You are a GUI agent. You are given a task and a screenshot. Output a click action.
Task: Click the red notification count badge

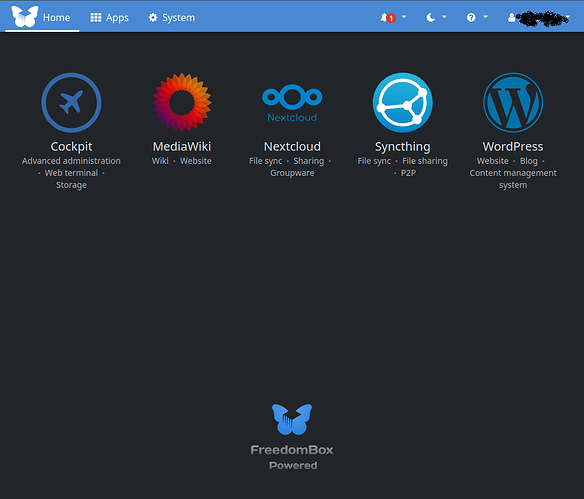pyautogui.click(x=391, y=18)
